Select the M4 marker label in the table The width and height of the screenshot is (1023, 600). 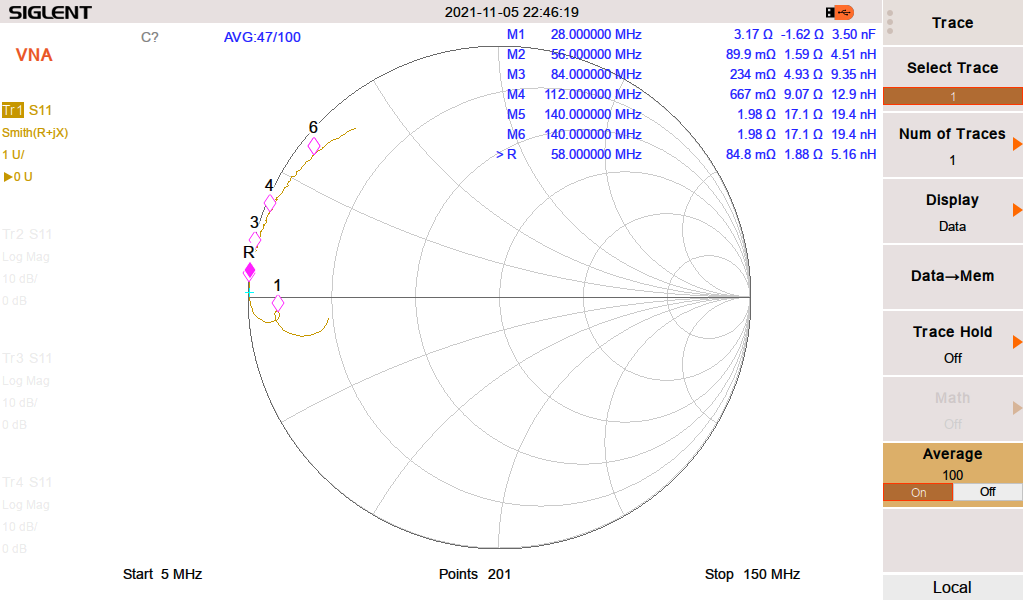click(515, 95)
